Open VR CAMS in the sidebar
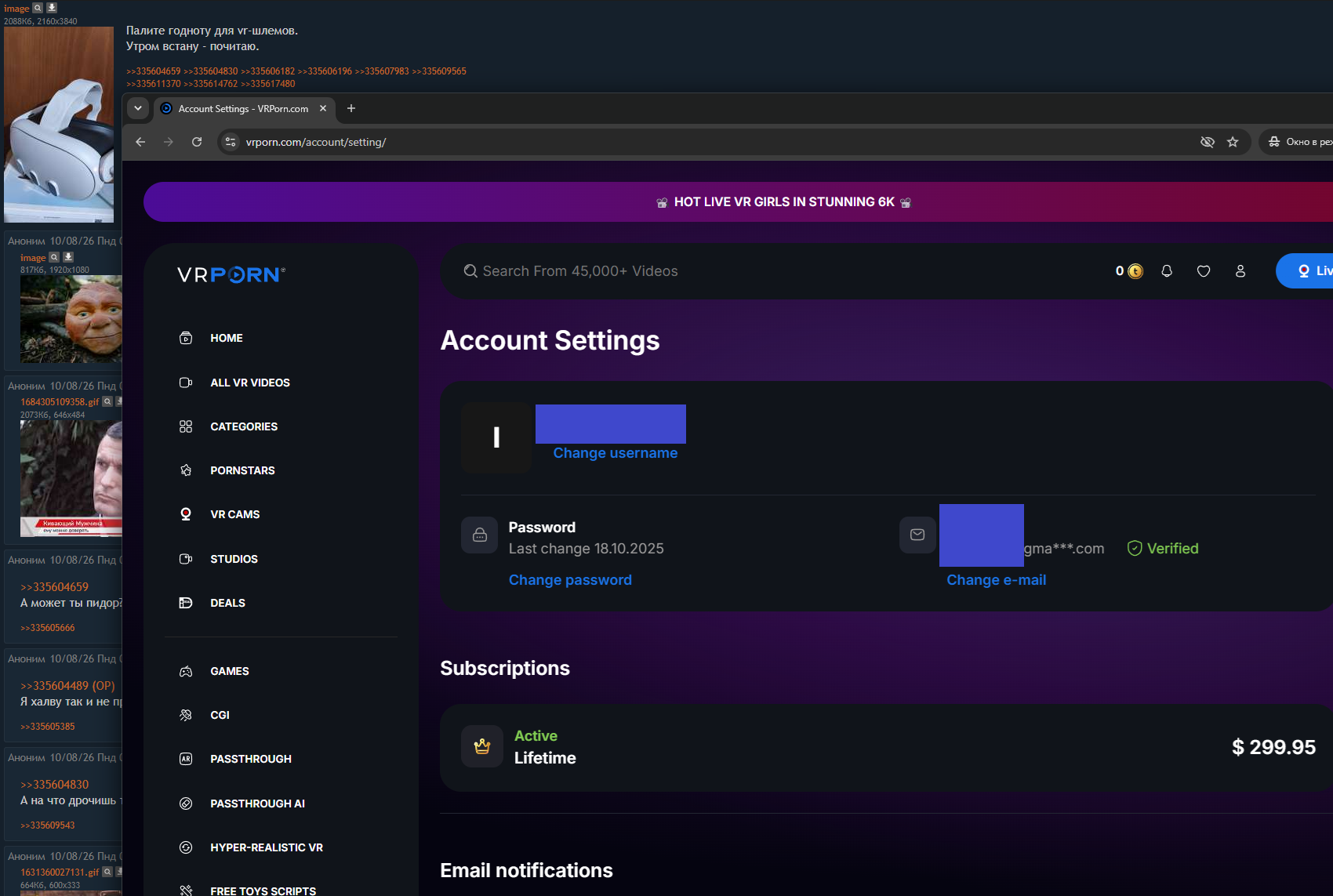Image resolution: width=1333 pixels, height=896 pixels. (234, 514)
